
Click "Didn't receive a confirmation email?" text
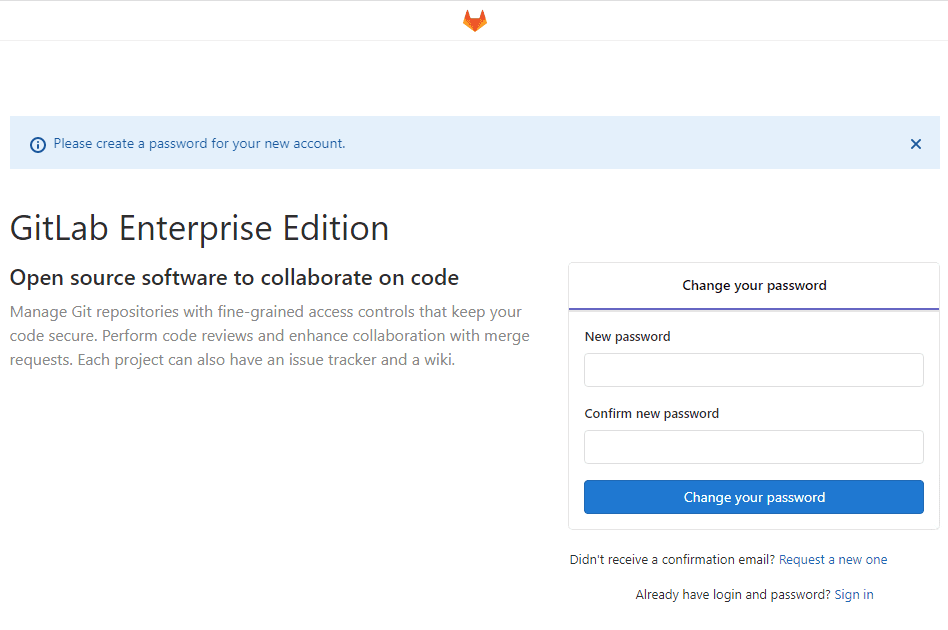[x=672, y=560]
